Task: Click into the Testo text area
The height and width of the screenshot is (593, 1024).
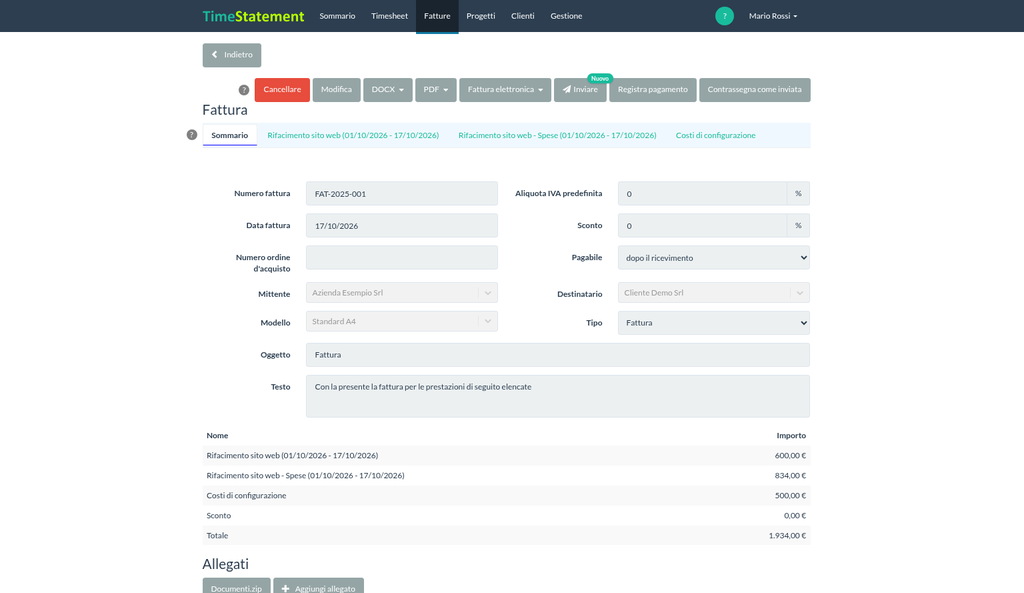Action: (558, 396)
